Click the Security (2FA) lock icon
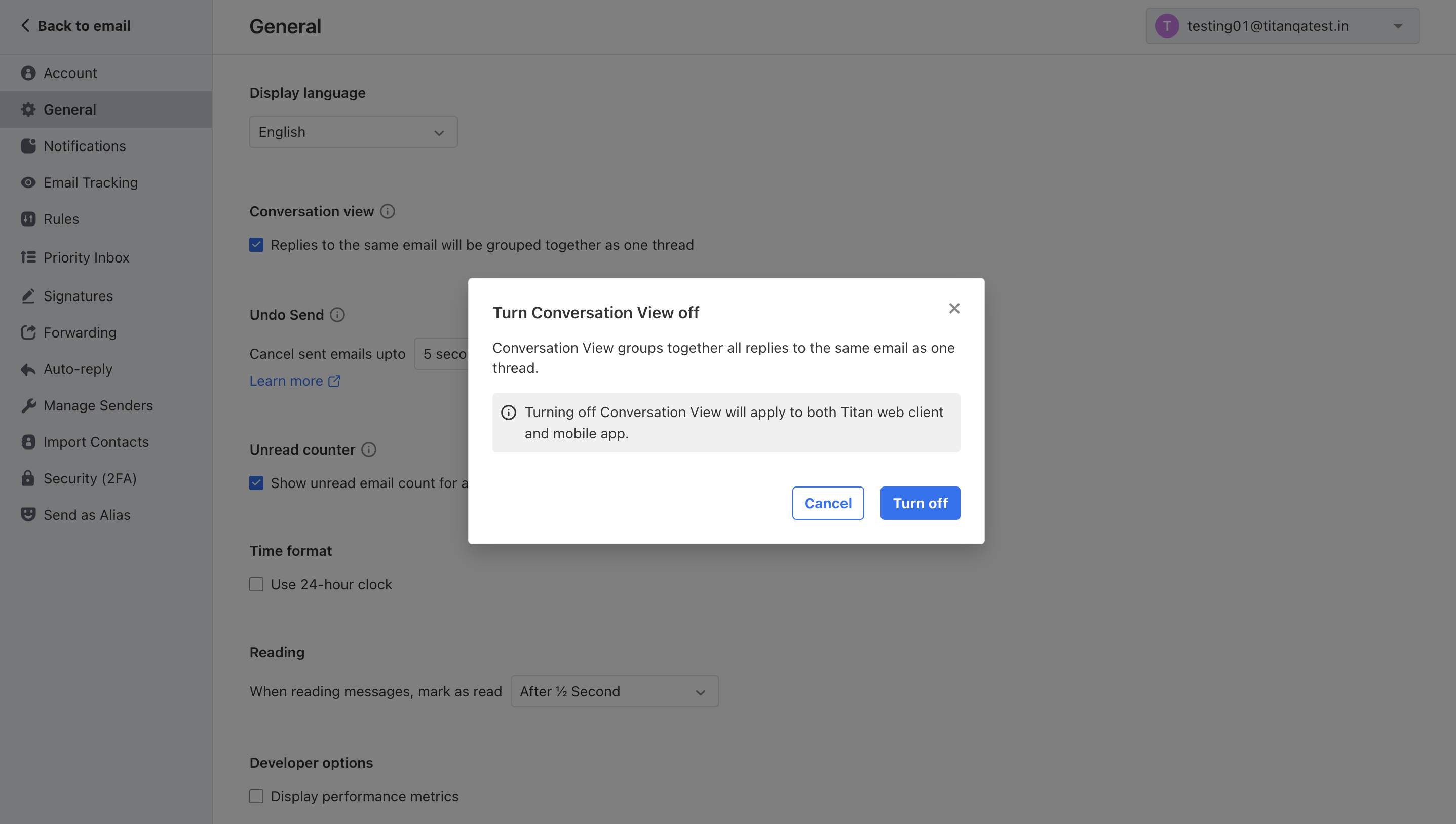 pyautogui.click(x=28, y=478)
